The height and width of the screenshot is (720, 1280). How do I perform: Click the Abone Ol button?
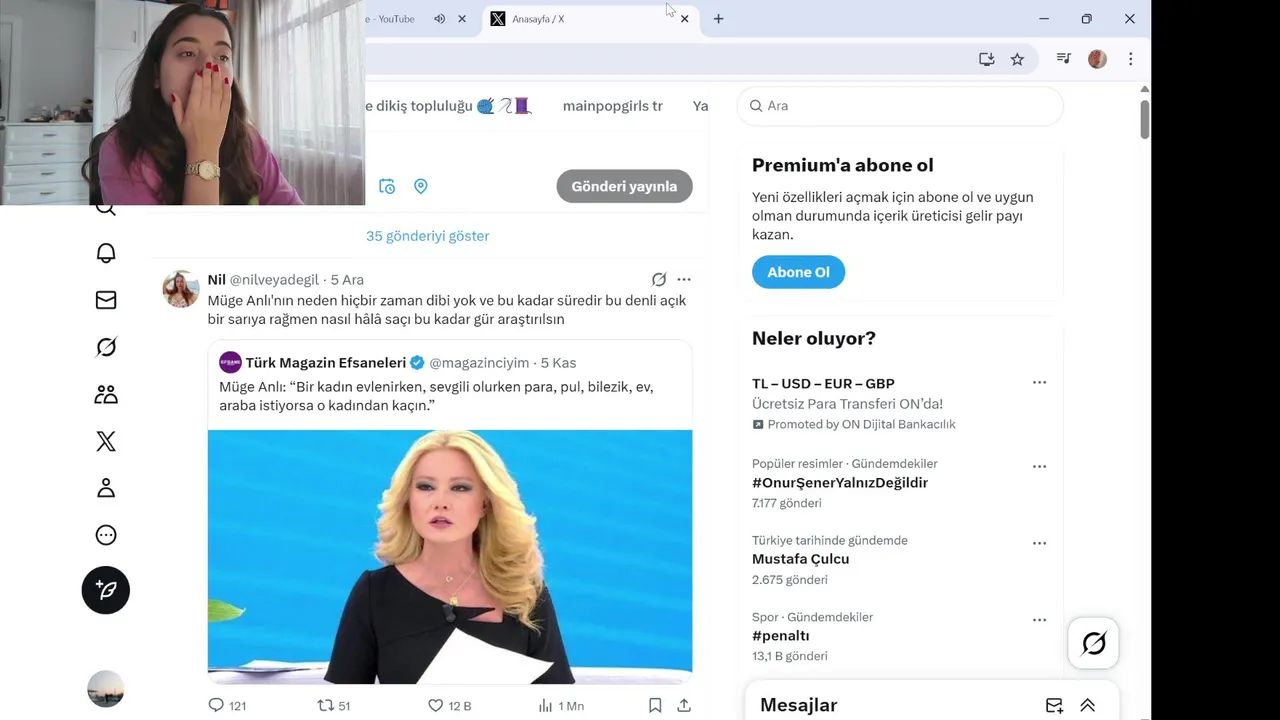(x=798, y=272)
